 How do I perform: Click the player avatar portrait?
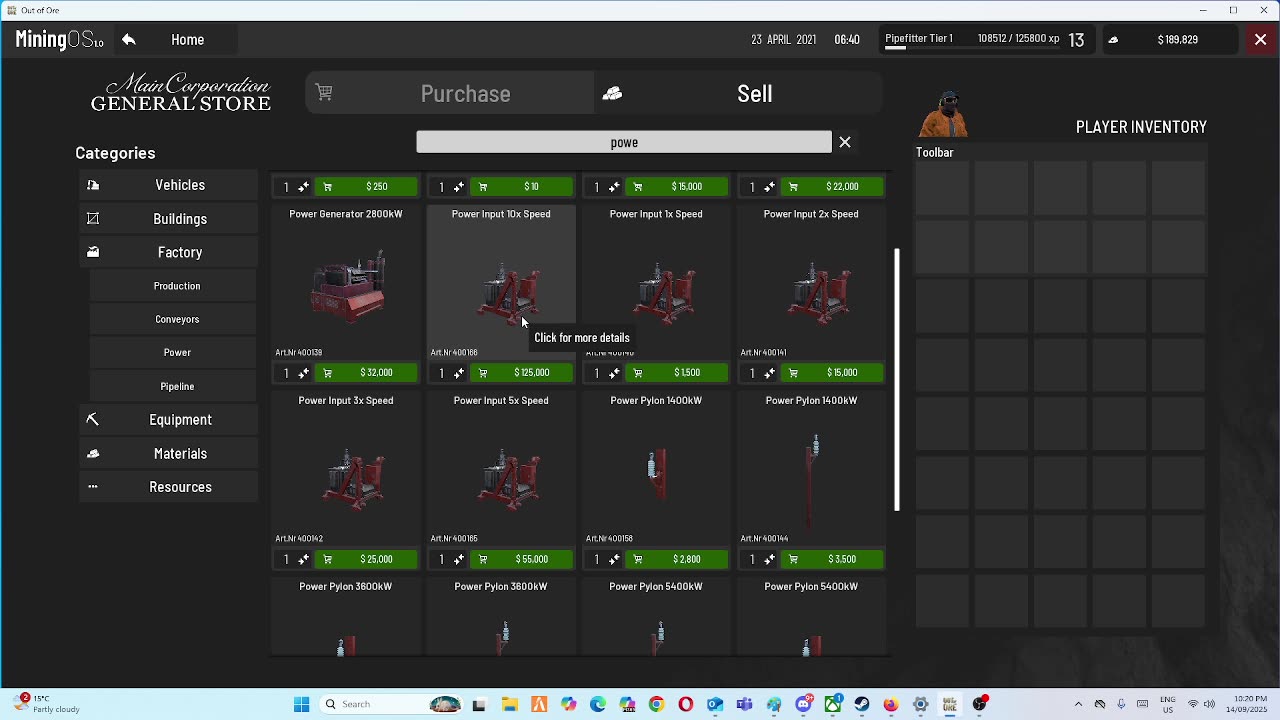[944, 114]
